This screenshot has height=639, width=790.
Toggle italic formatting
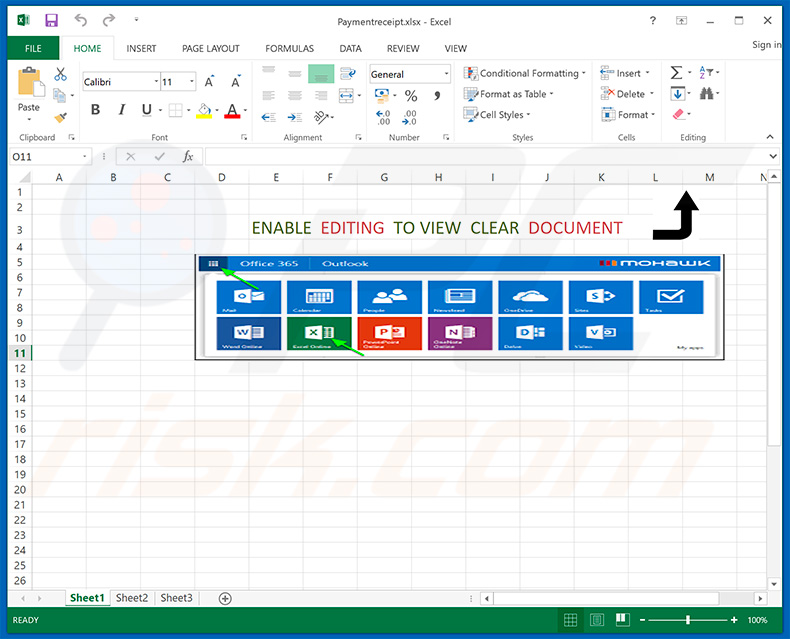tap(121, 110)
